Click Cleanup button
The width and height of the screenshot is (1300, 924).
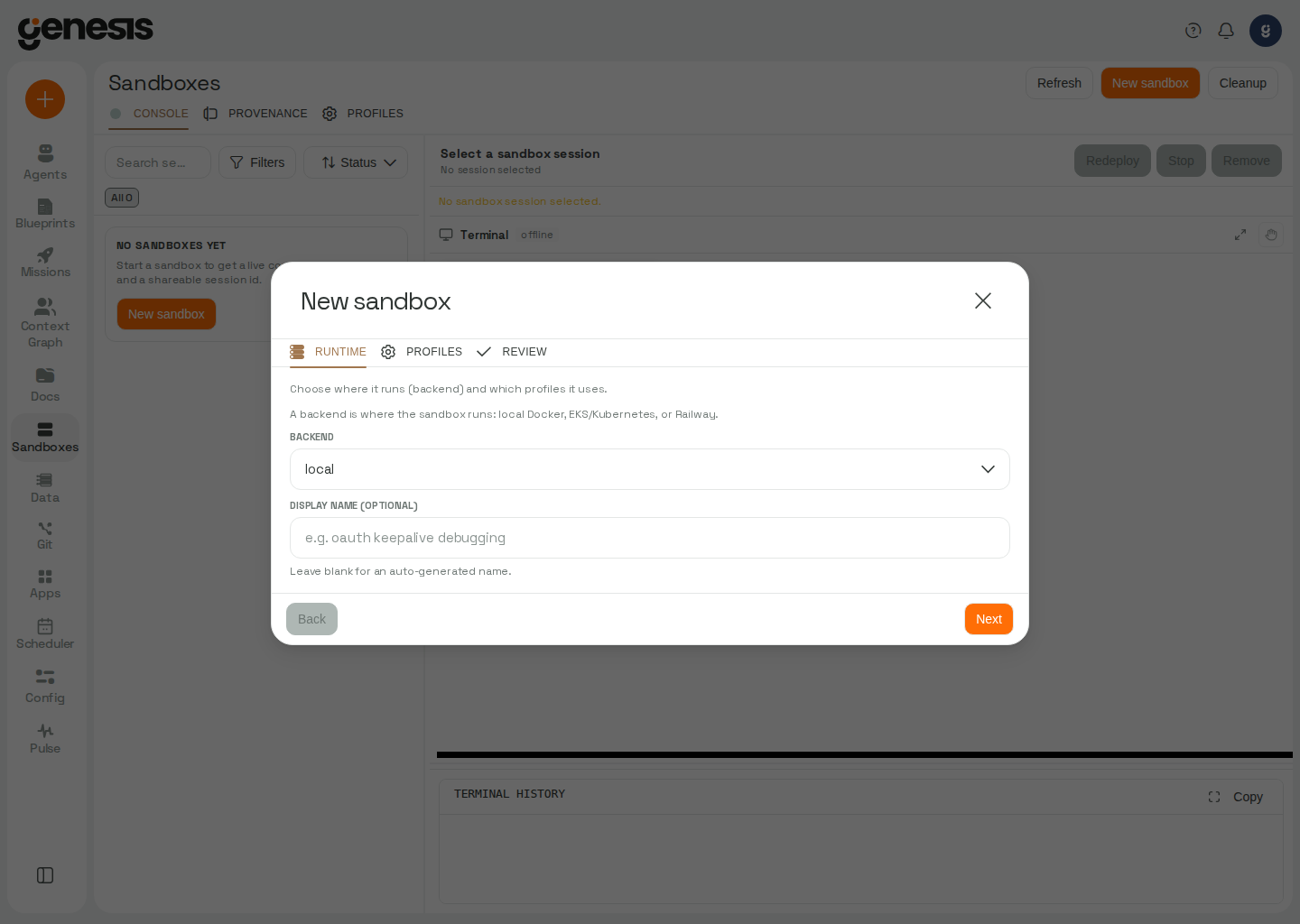tap(1243, 83)
